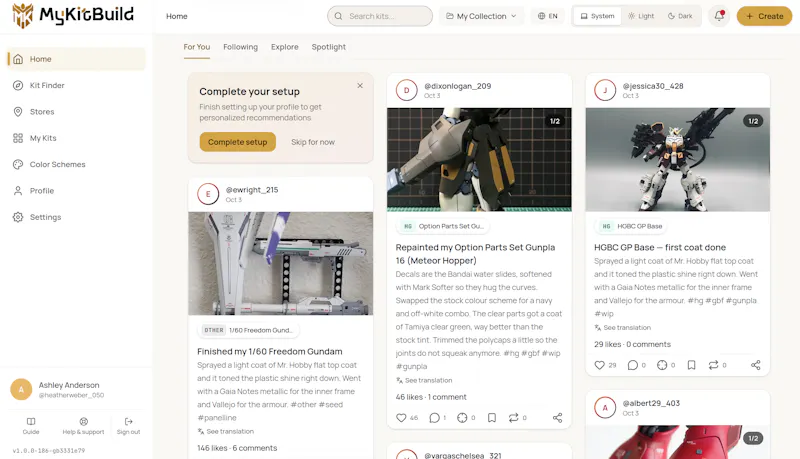Switch to the Following tab
The image size is (800, 459).
click(x=240, y=47)
